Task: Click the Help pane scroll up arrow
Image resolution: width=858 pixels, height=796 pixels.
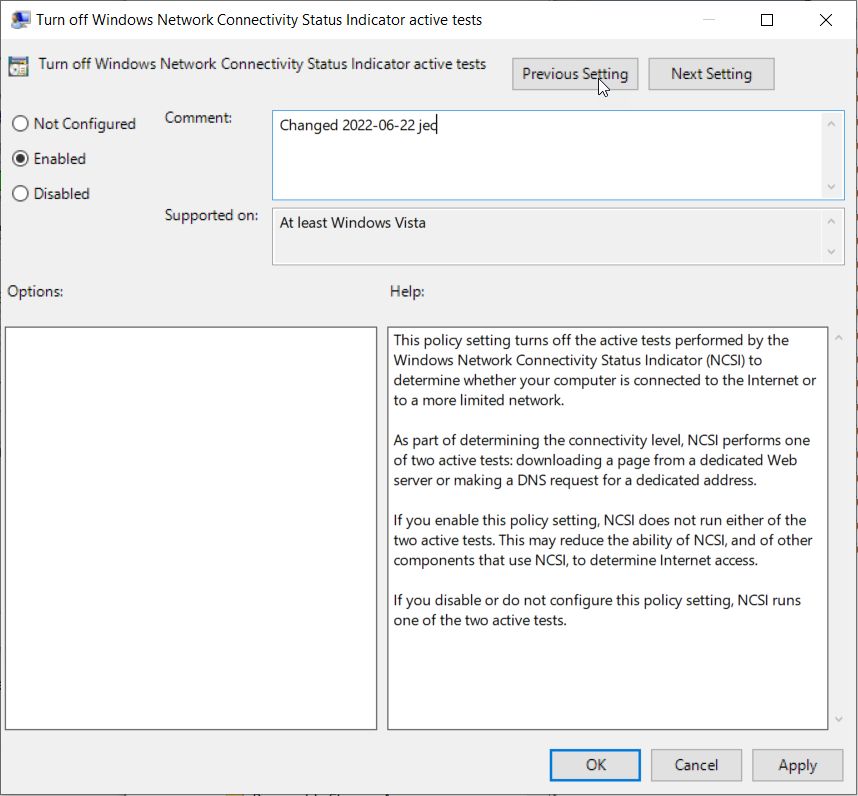Action: point(837,340)
